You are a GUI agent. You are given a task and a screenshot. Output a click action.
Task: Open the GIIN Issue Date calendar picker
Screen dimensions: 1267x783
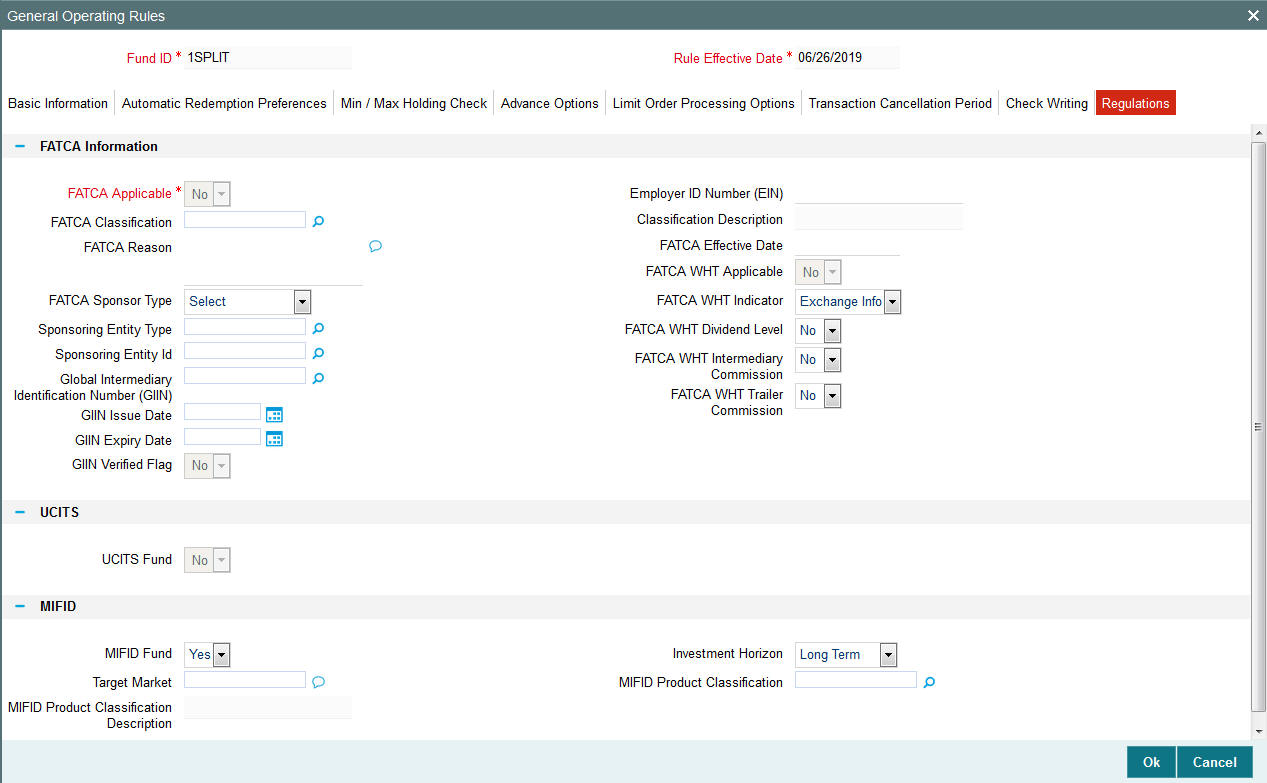click(274, 413)
